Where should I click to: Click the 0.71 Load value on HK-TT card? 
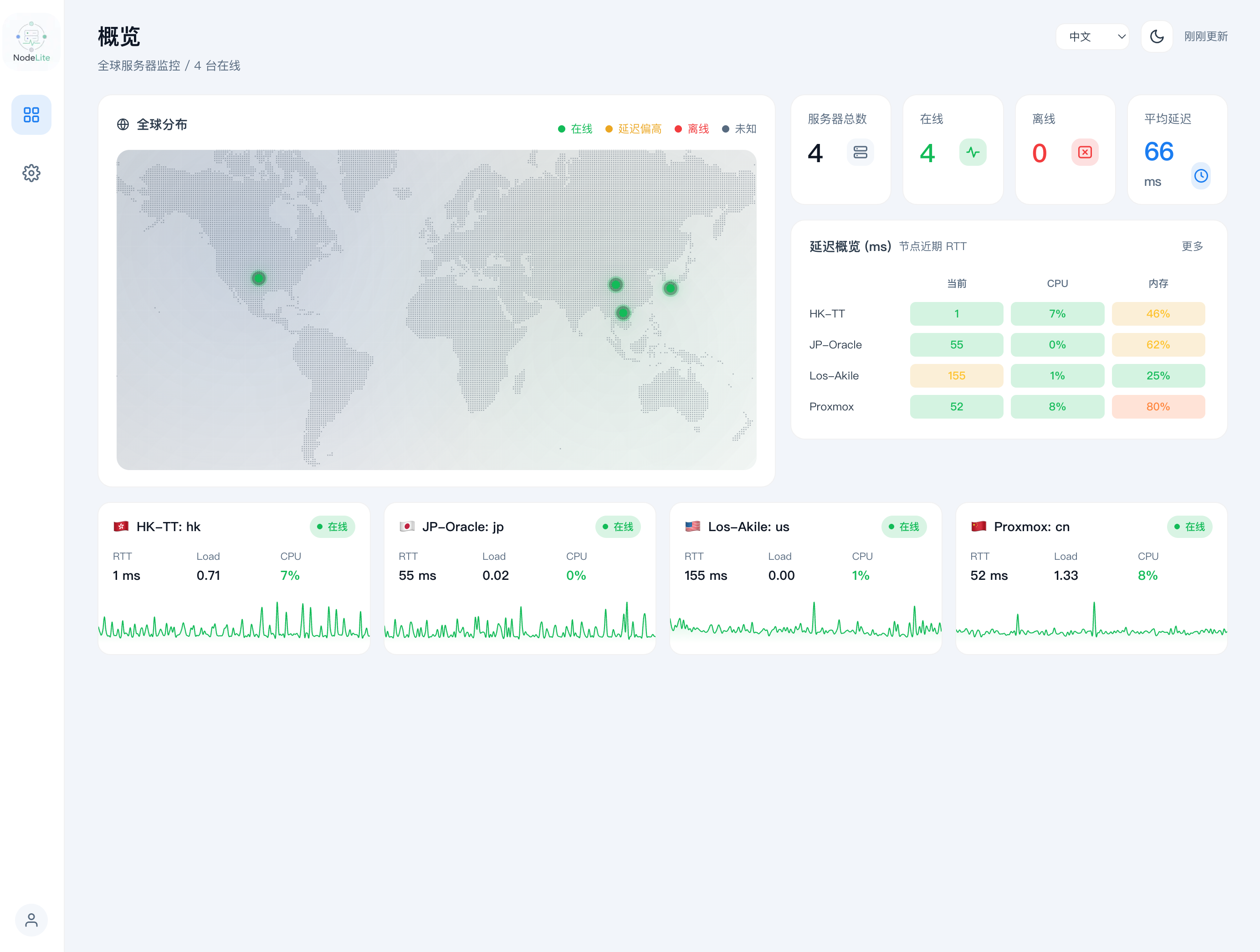[209, 575]
